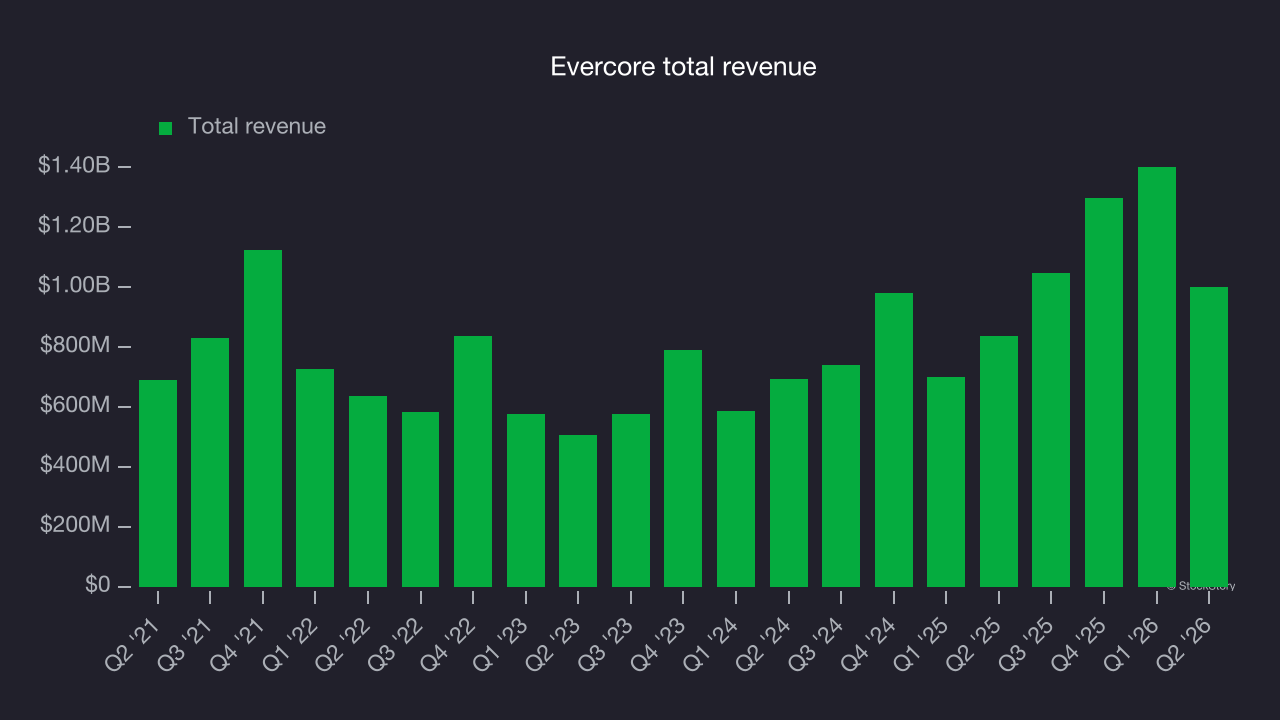This screenshot has width=1280, height=720.
Task: Select the Q1 '25 revenue bar
Action: [x=946, y=482]
